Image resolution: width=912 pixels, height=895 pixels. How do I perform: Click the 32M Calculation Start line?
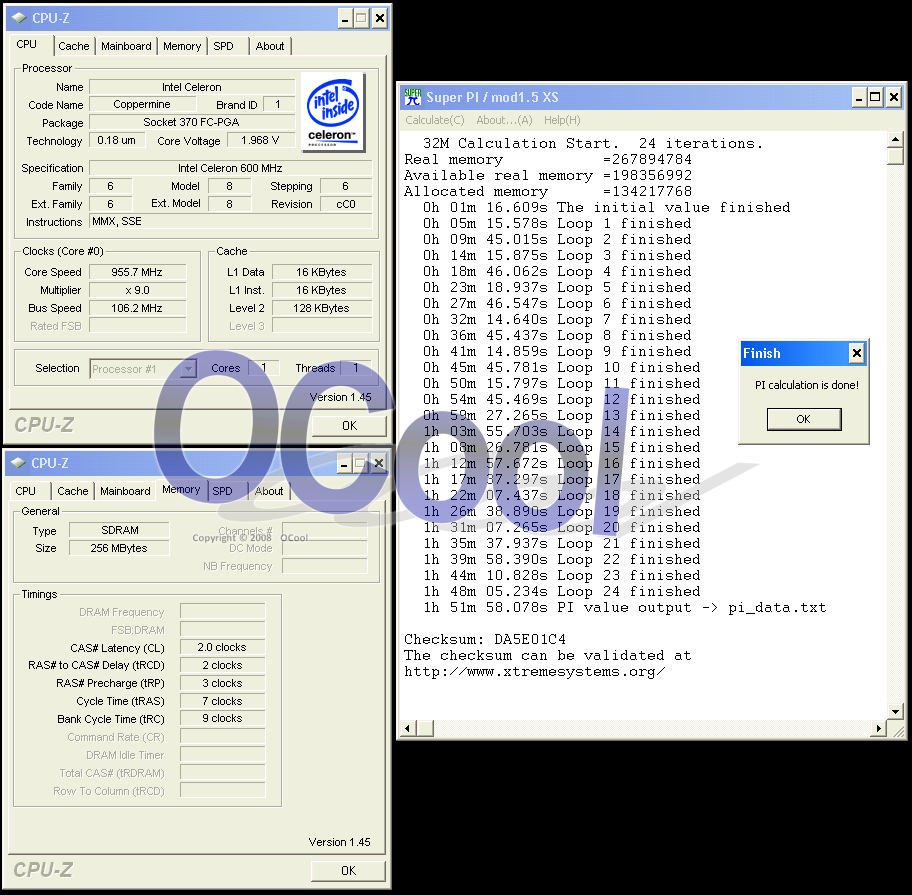click(x=593, y=144)
